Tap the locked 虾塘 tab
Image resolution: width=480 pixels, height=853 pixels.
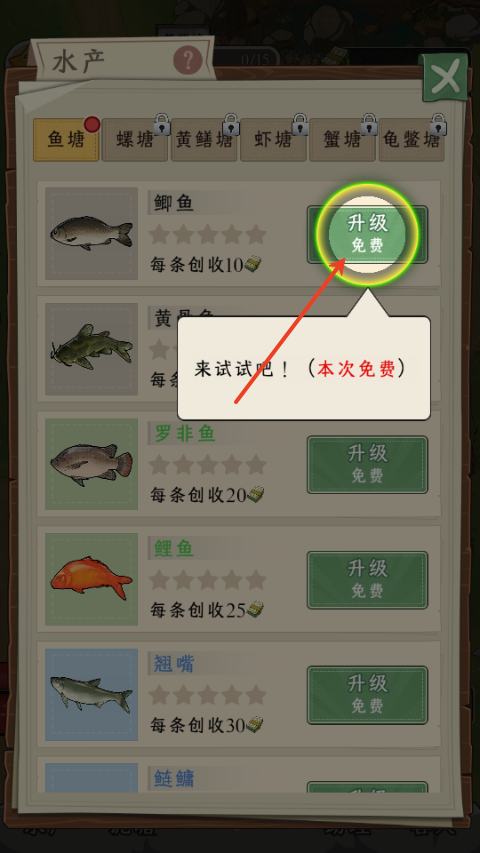point(273,140)
